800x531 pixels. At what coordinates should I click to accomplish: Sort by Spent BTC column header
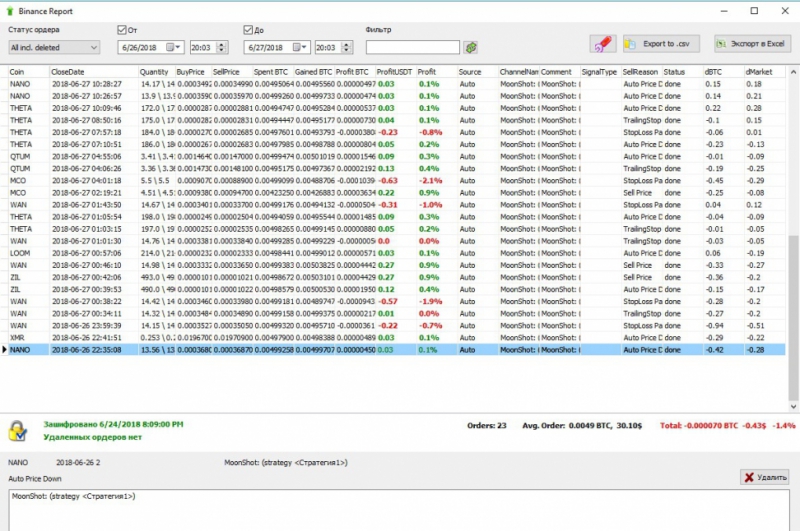(x=273, y=72)
